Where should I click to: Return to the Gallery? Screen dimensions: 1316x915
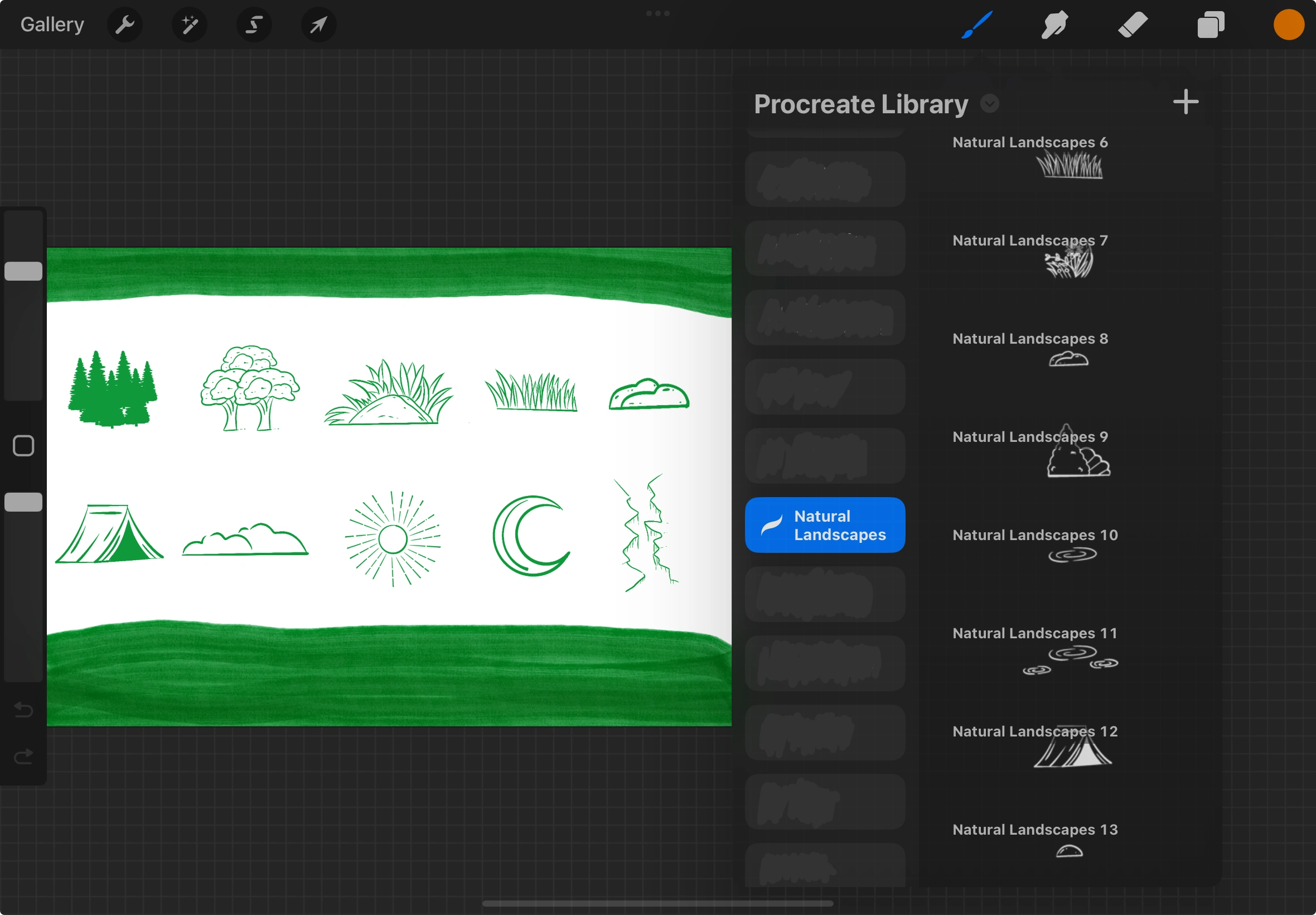[52, 25]
